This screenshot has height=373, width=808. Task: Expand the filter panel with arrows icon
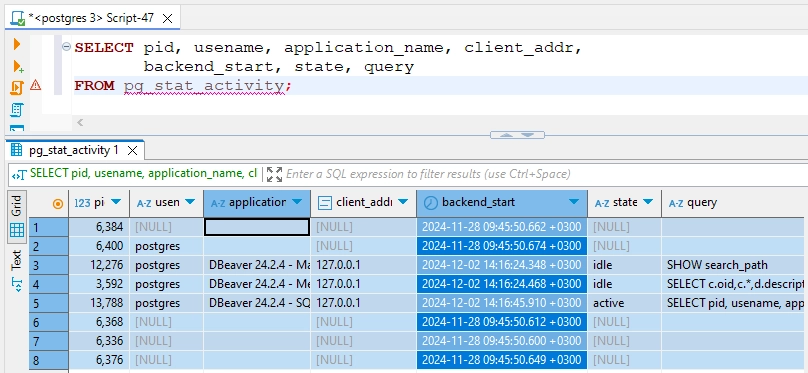coord(274,174)
